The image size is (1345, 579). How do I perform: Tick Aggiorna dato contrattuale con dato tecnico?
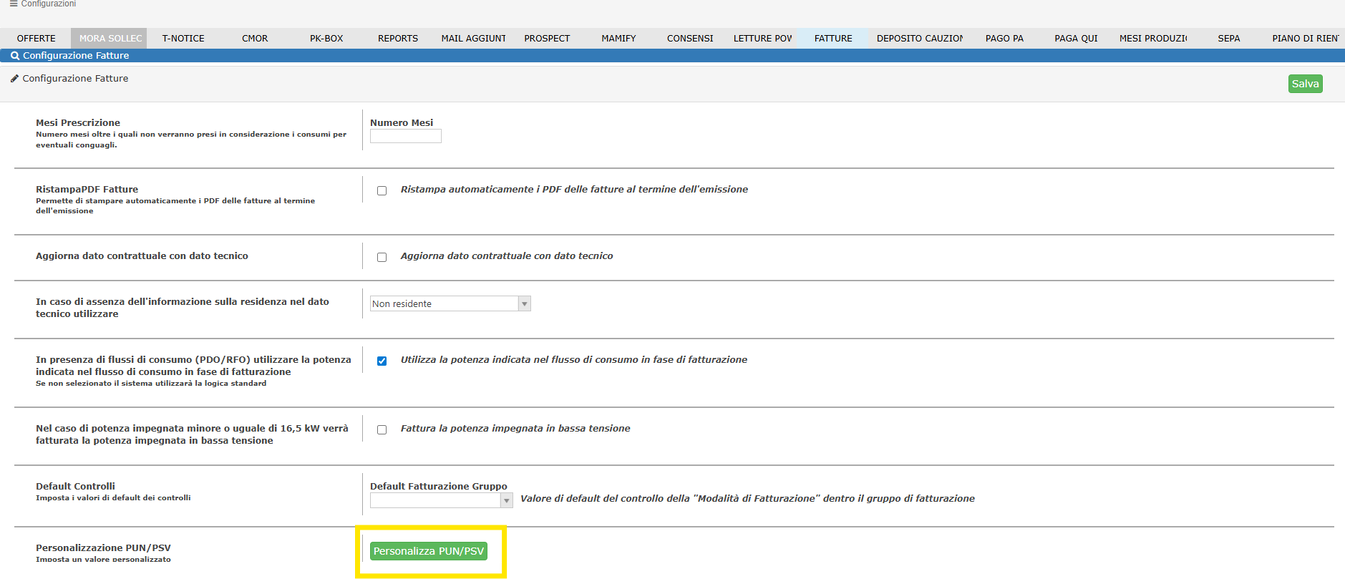[x=382, y=257]
